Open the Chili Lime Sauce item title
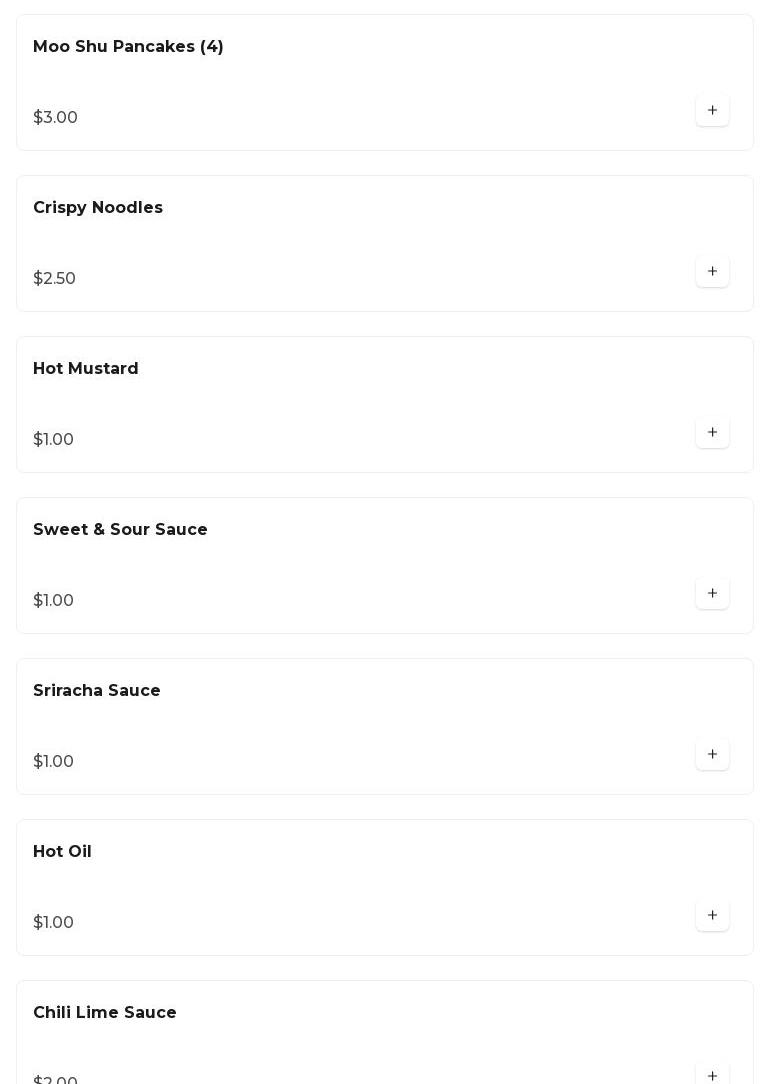Screen dimensions: 770x1084 tap(105, 1013)
